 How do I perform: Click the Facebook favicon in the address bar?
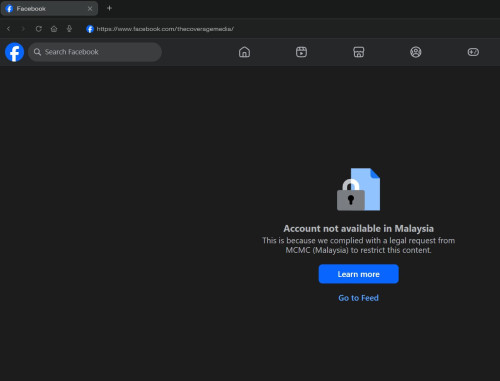pos(90,29)
